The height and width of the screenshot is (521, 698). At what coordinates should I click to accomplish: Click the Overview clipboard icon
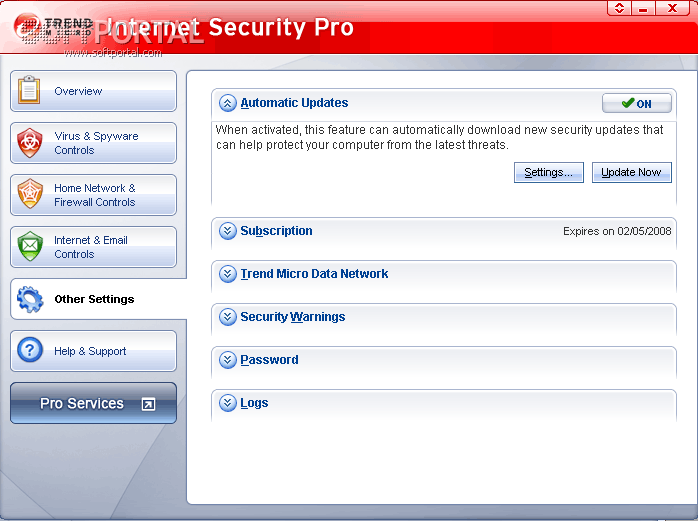click(x=29, y=90)
